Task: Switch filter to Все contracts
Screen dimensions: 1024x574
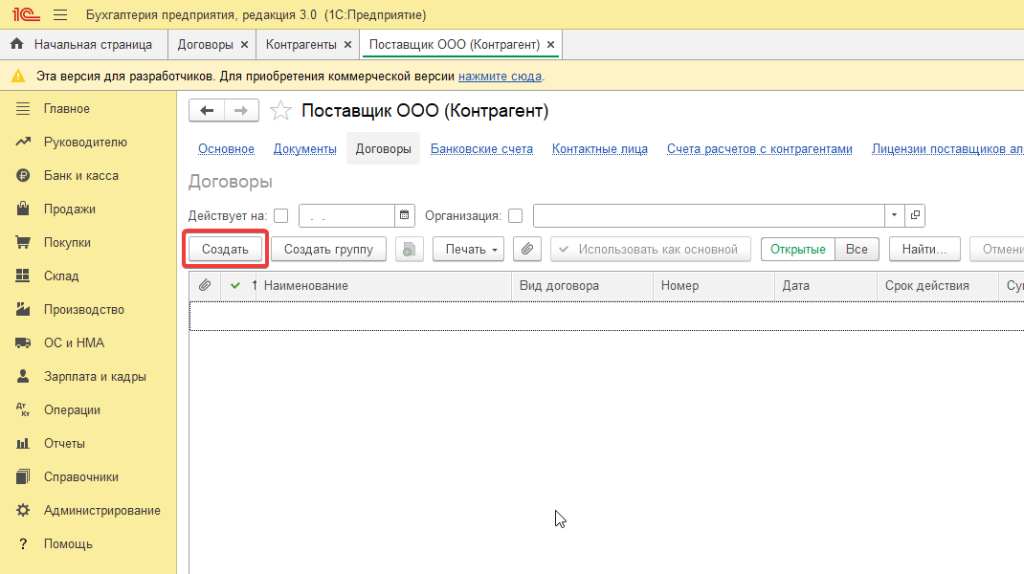Action: [x=856, y=249]
